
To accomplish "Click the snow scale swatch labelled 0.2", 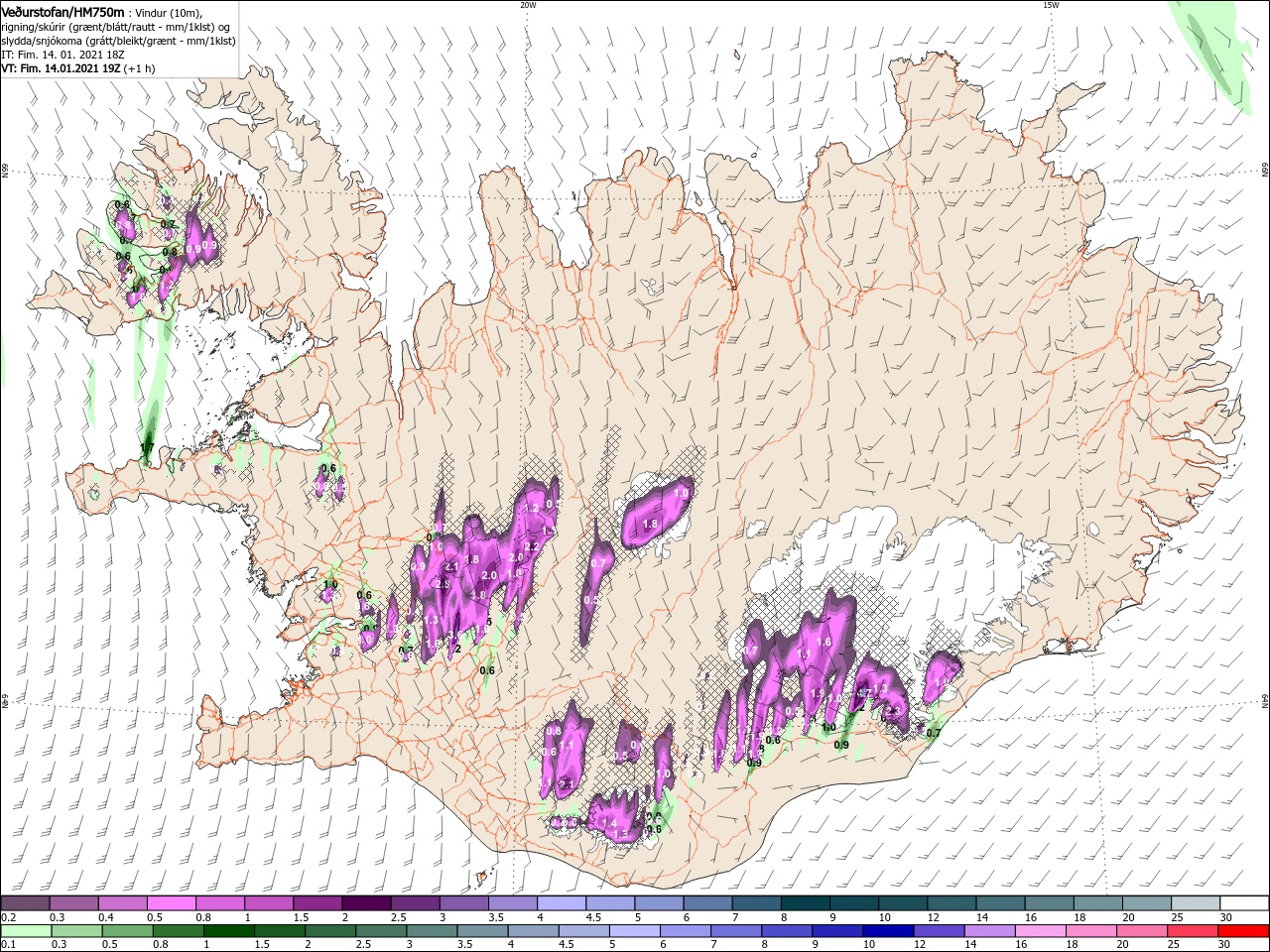I will point(25,903).
